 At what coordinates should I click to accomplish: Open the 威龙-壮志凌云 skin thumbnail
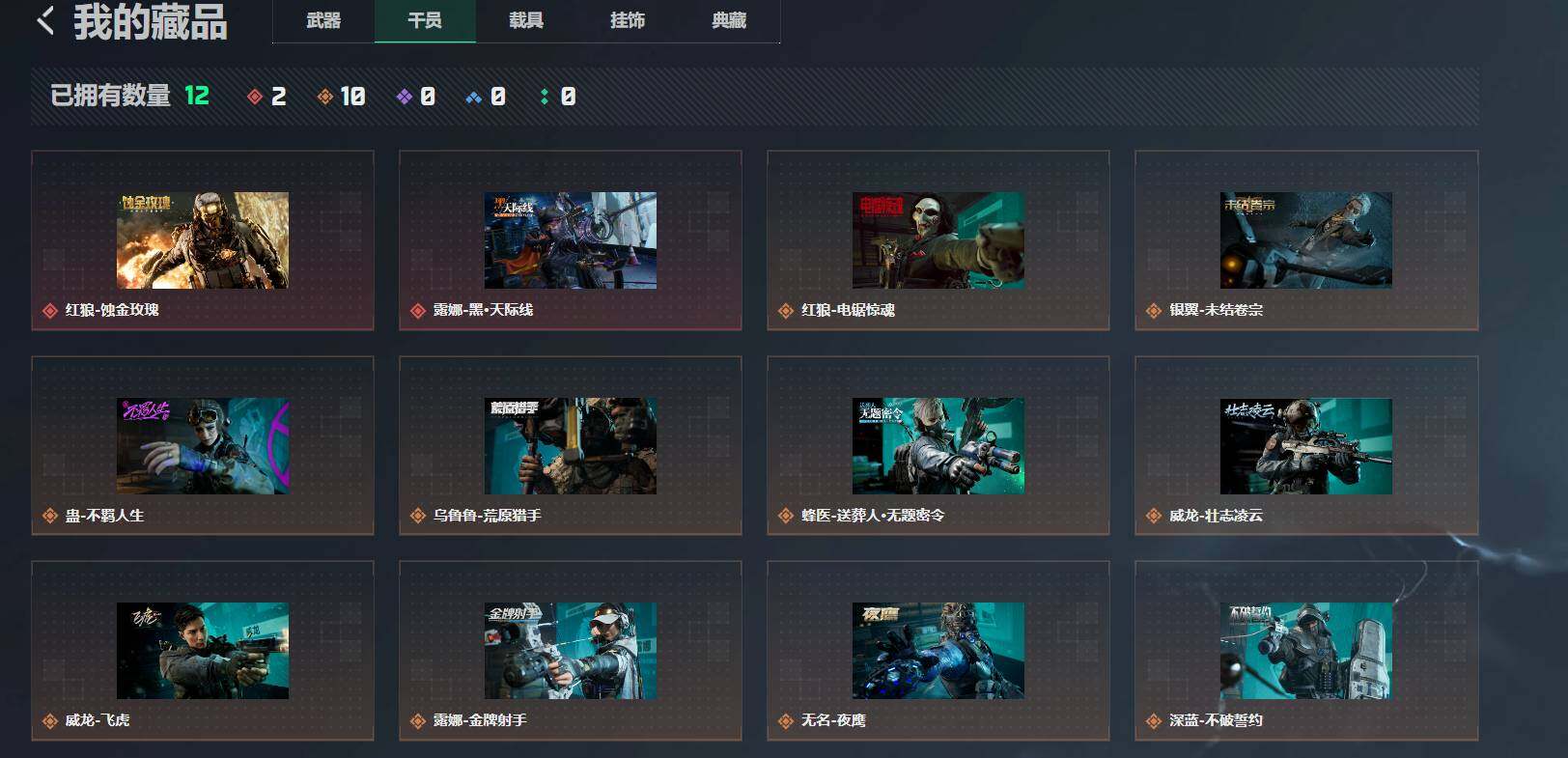[1306, 446]
